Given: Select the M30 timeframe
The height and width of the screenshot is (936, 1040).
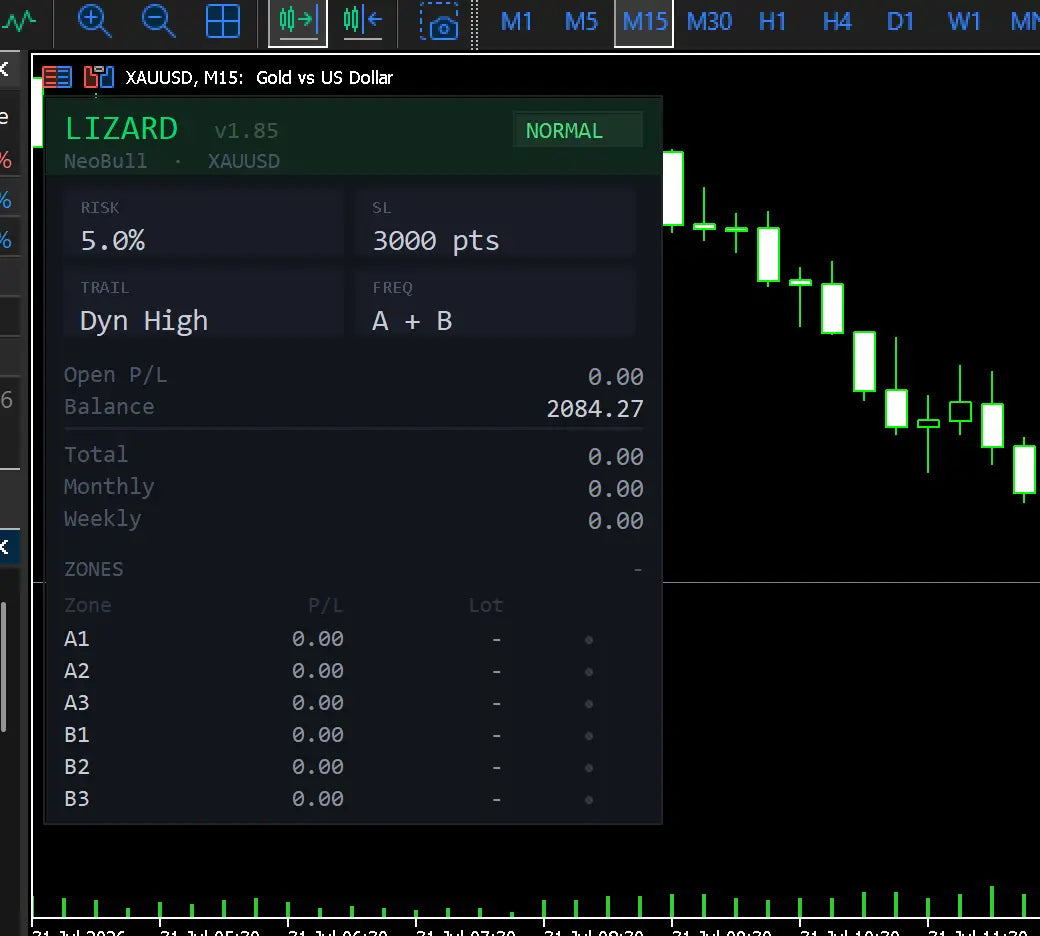Looking at the screenshot, I should click(709, 22).
